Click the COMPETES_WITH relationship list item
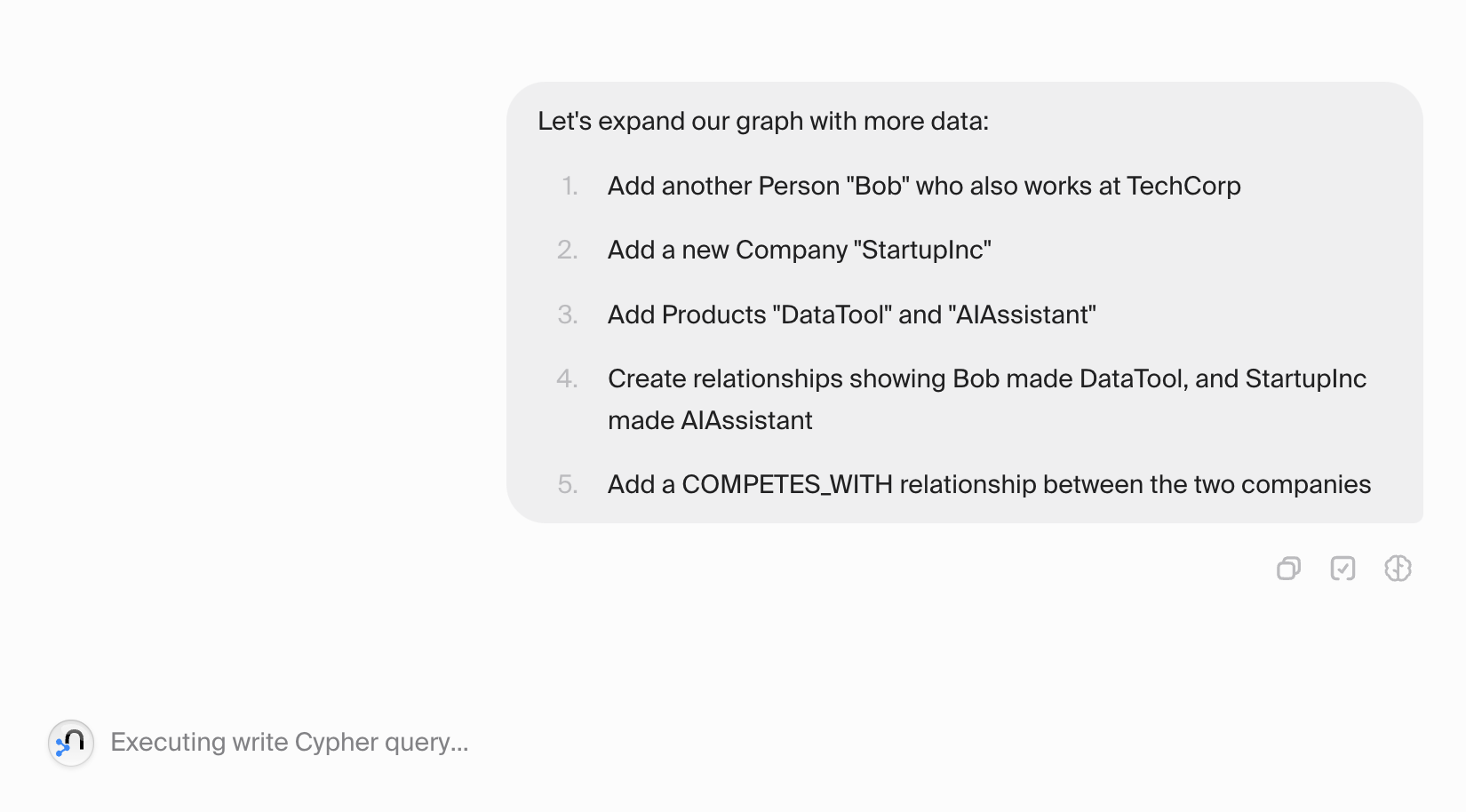The image size is (1466, 812). coord(989,484)
